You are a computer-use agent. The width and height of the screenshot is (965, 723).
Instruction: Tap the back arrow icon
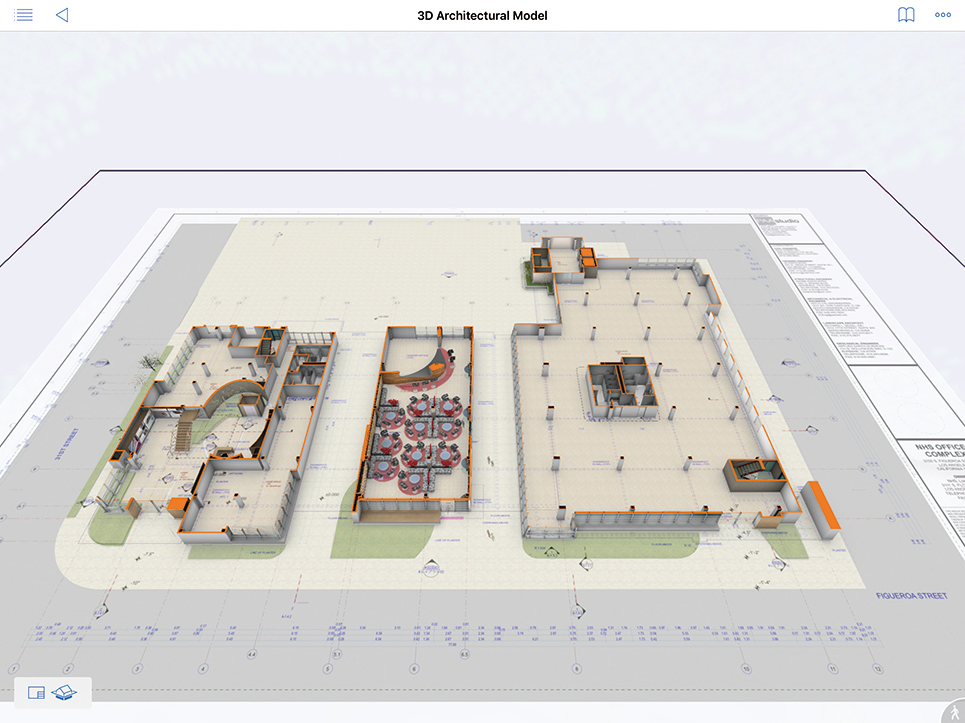click(62, 15)
